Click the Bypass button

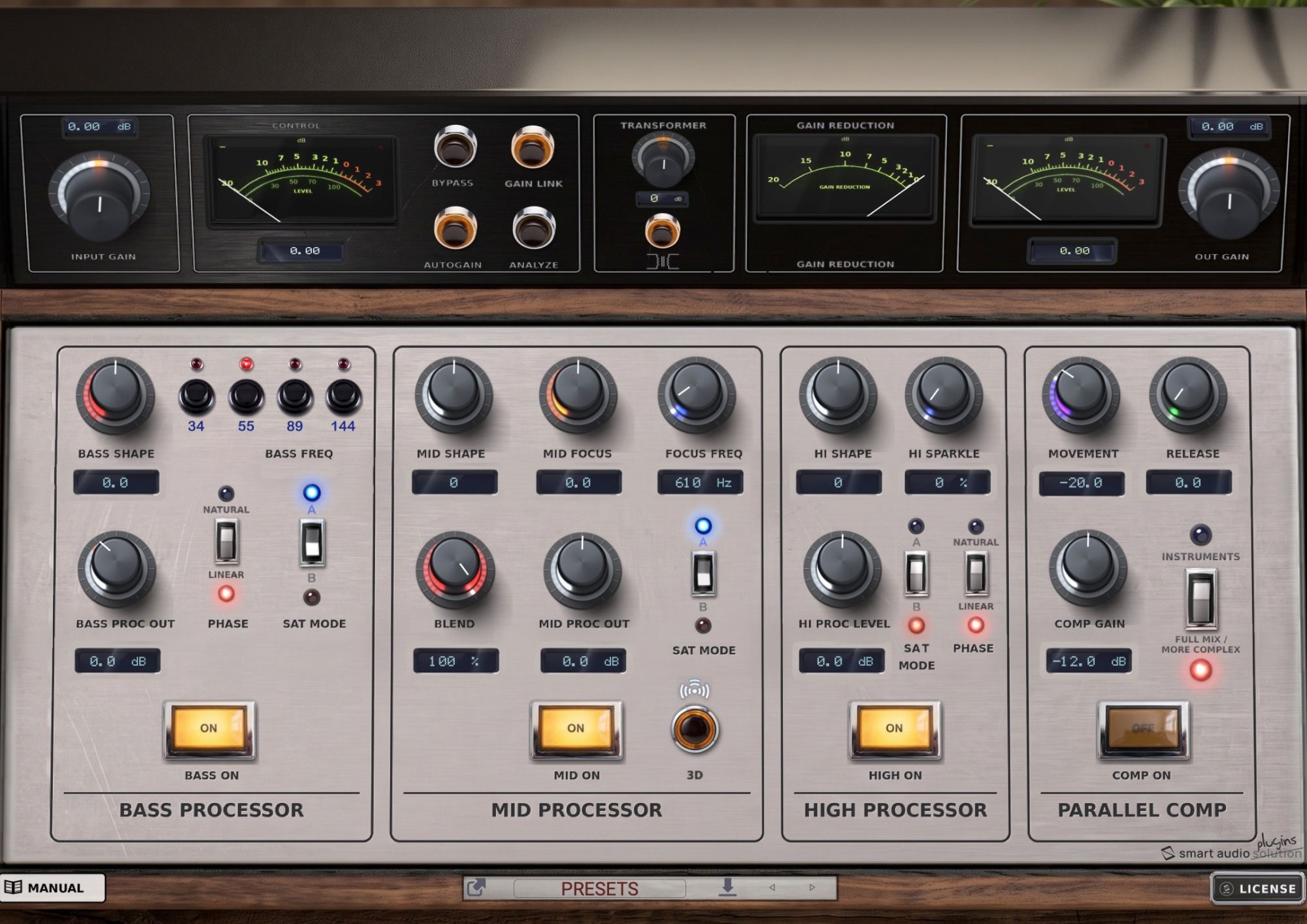(x=455, y=147)
